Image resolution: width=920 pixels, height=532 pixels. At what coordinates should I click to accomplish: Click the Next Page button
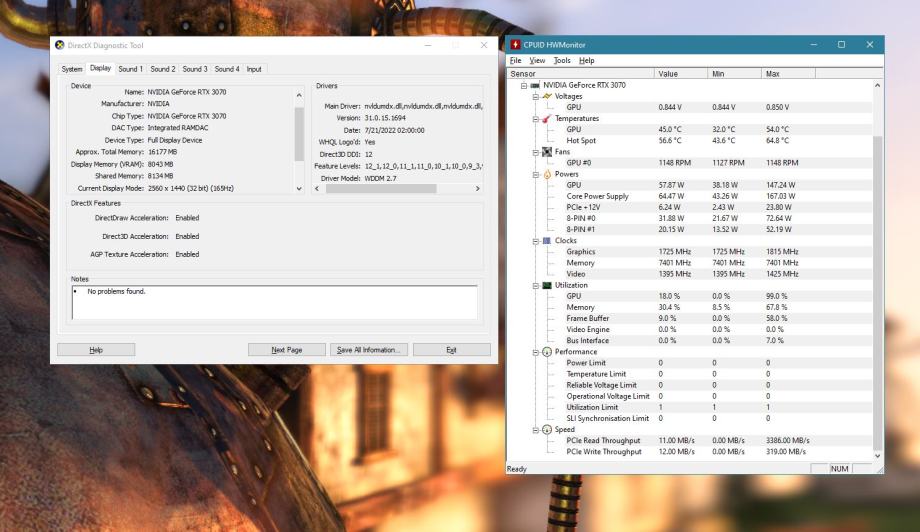point(287,350)
